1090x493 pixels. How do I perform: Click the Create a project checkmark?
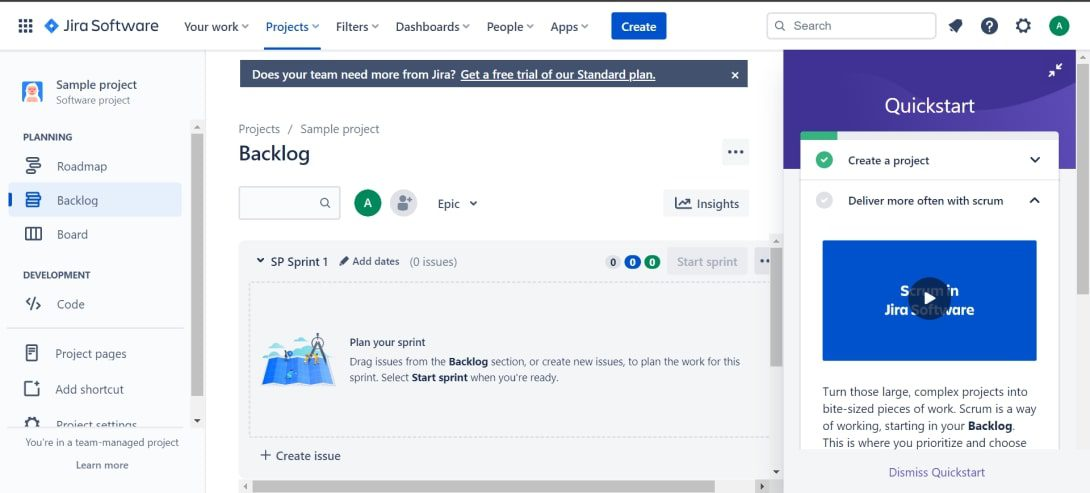(824, 160)
